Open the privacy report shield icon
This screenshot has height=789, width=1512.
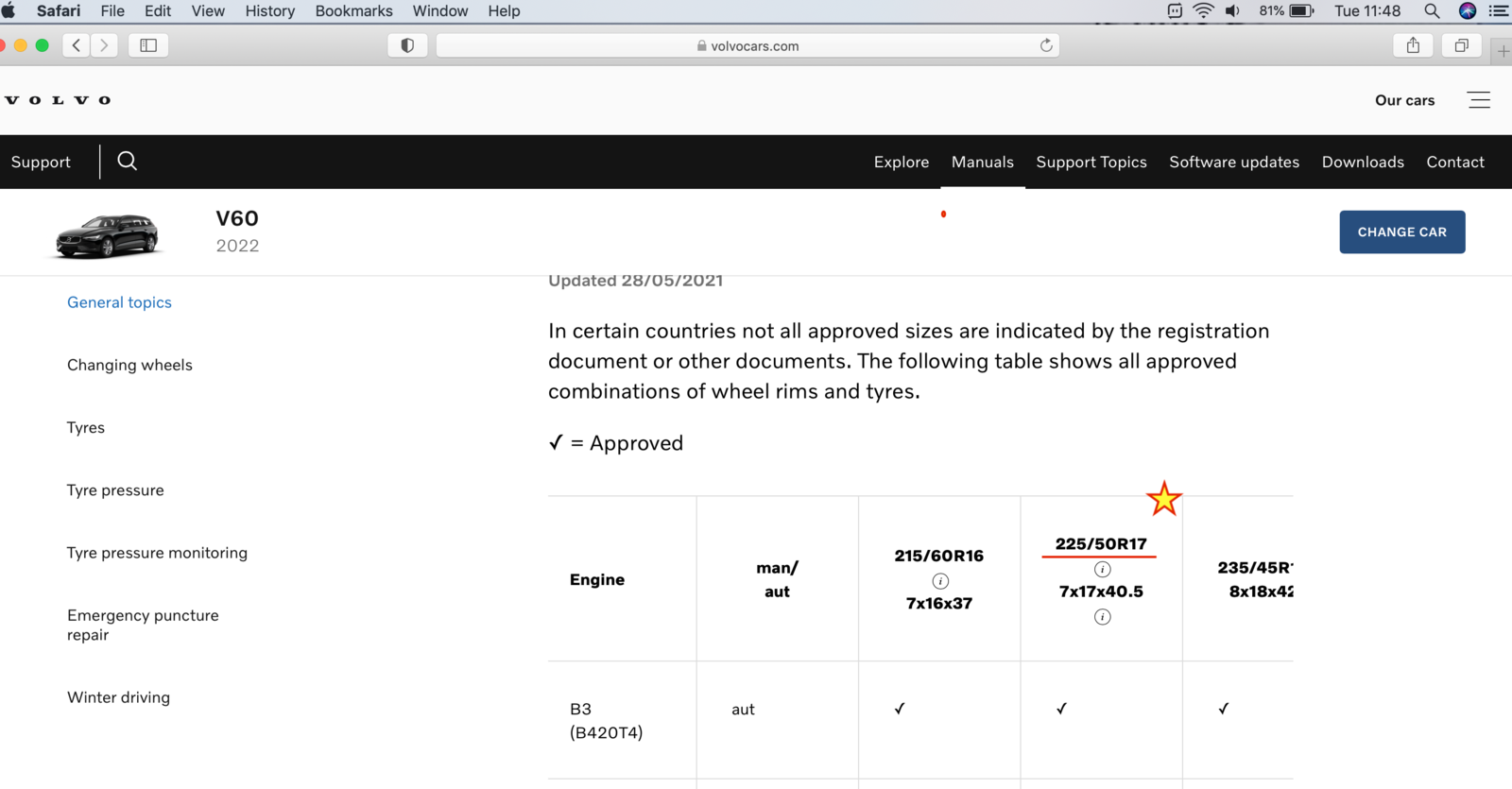(x=407, y=45)
